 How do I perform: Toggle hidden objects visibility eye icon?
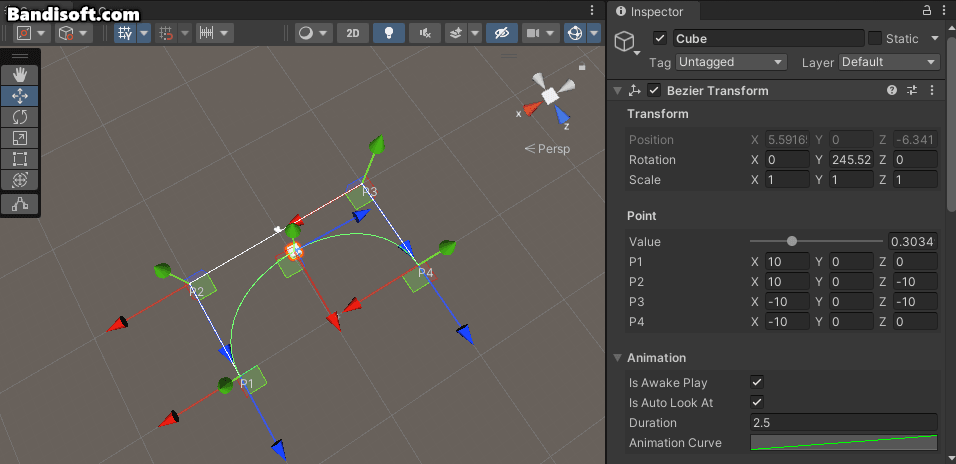tap(502, 33)
